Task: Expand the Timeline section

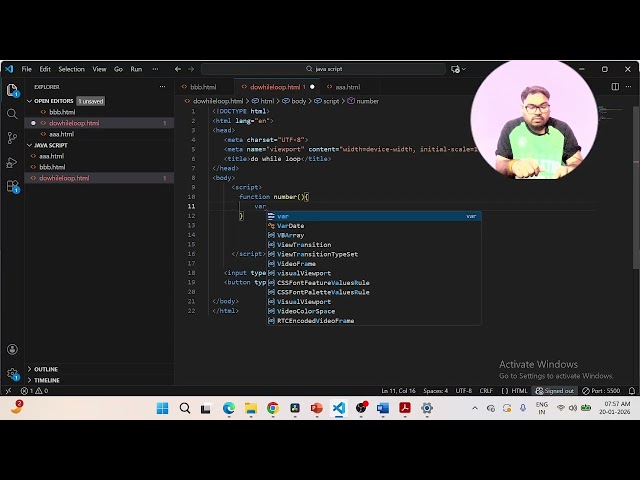Action: (29, 380)
